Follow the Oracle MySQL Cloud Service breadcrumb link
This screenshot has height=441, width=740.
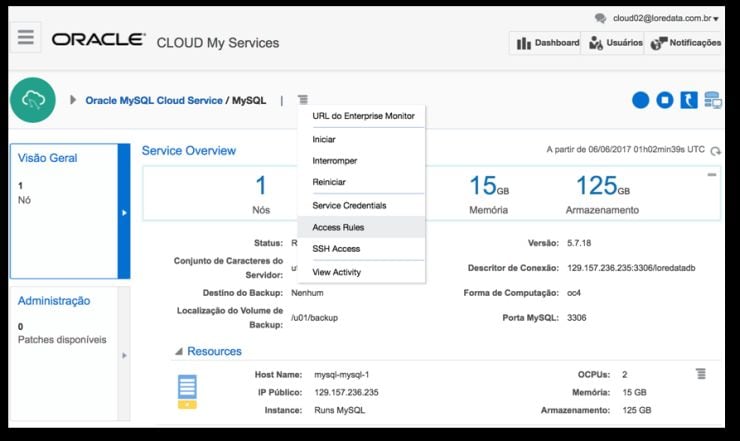pos(152,100)
